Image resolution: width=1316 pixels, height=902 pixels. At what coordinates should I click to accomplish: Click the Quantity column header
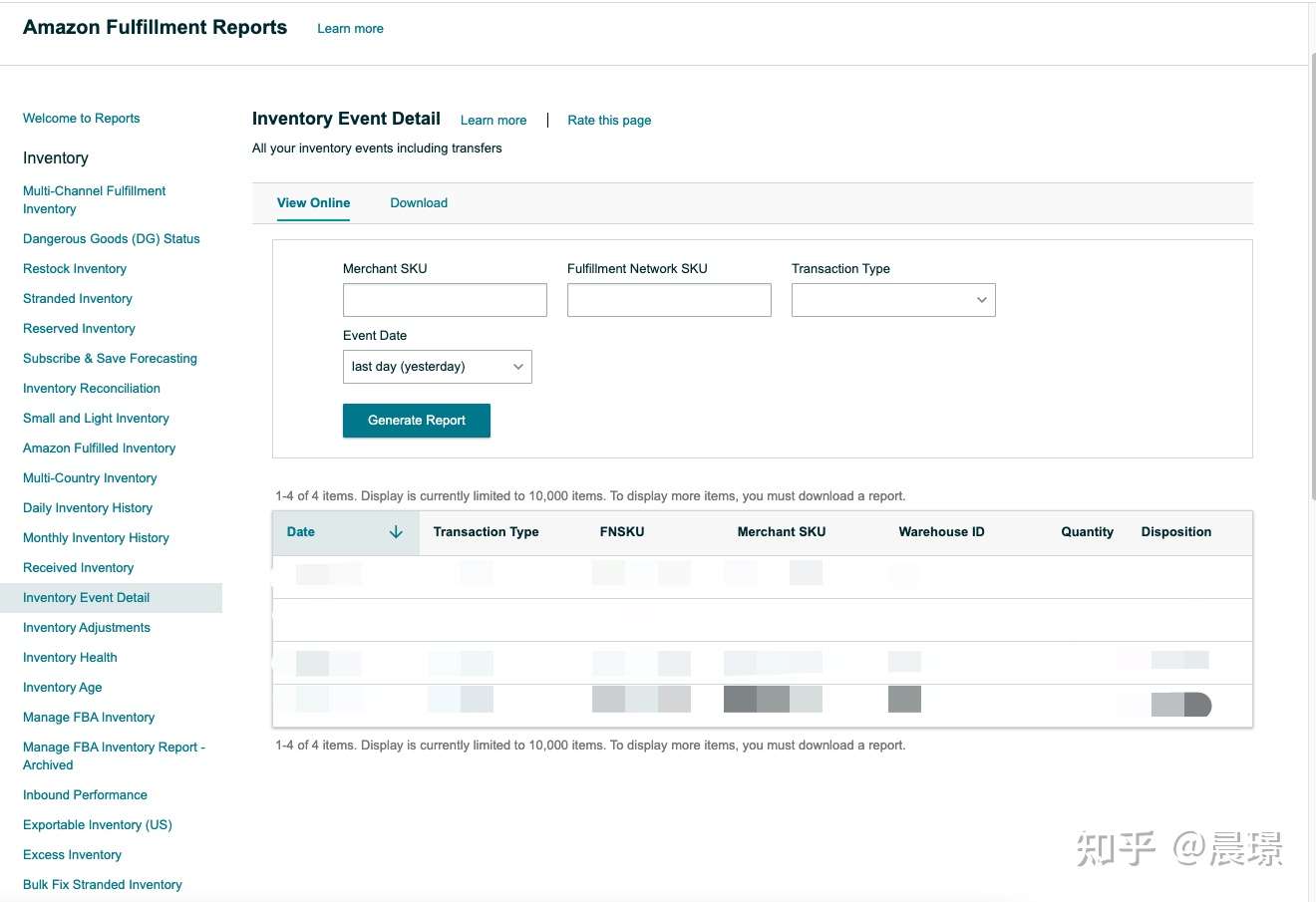[1087, 532]
